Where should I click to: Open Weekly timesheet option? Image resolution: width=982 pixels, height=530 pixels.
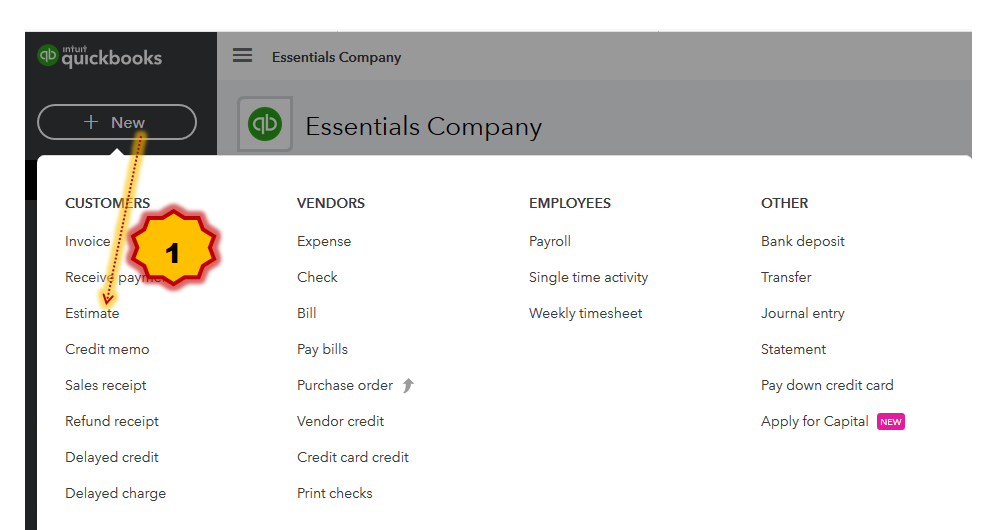[586, 313]
